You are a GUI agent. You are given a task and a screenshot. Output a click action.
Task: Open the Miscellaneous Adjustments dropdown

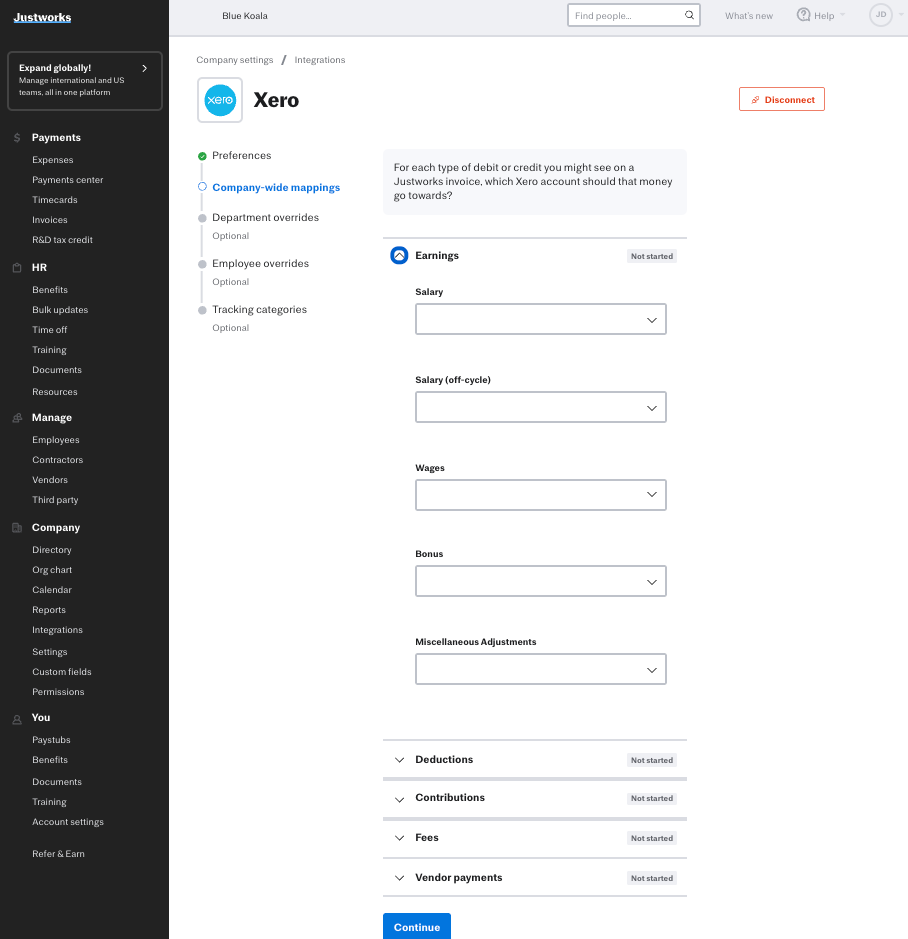[x=540, y=670]
